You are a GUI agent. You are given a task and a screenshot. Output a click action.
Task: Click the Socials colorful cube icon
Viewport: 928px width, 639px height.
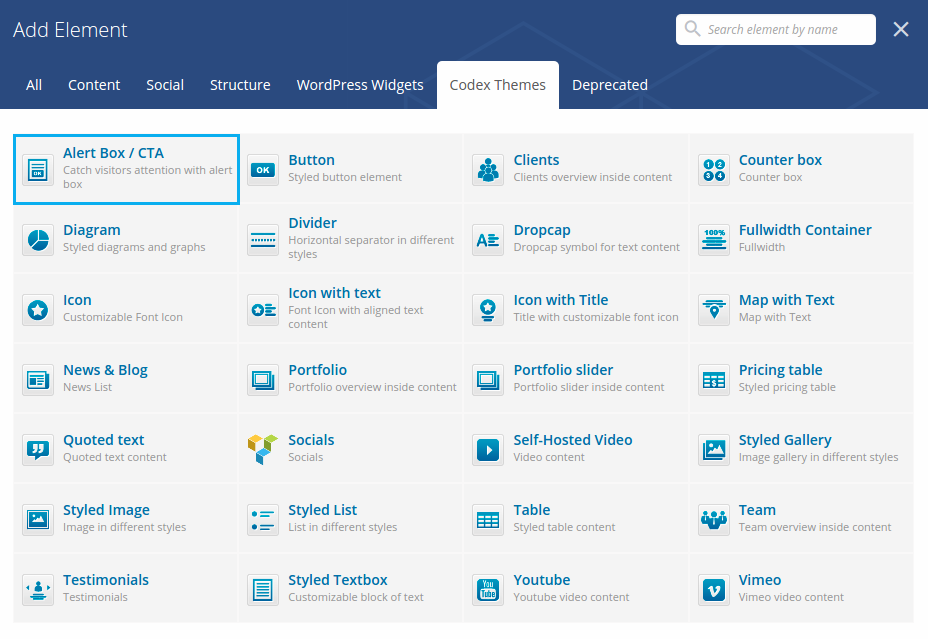[263, 450]
